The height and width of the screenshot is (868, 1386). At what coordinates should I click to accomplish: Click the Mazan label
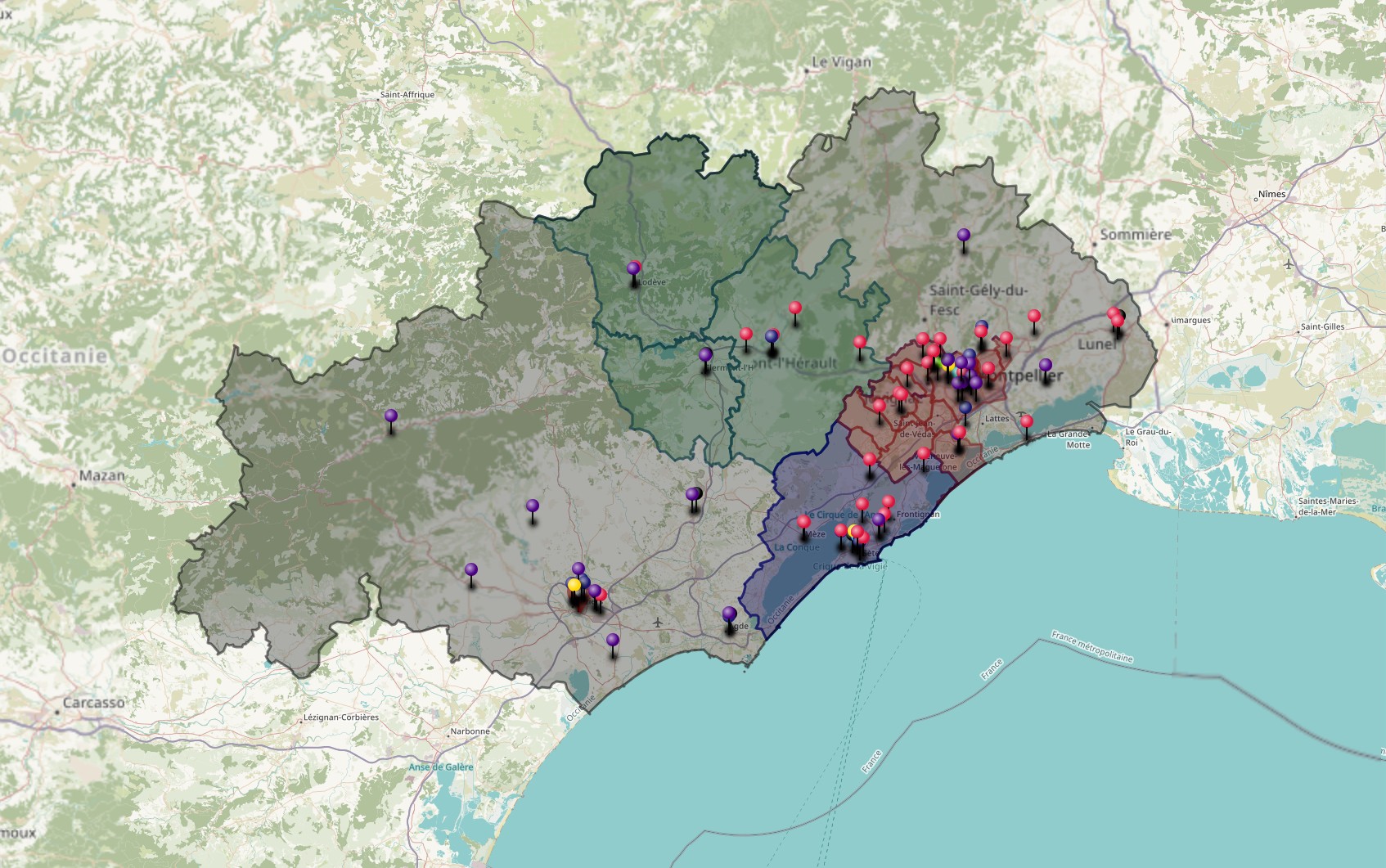pyautogui.click(x=102, y=475)
